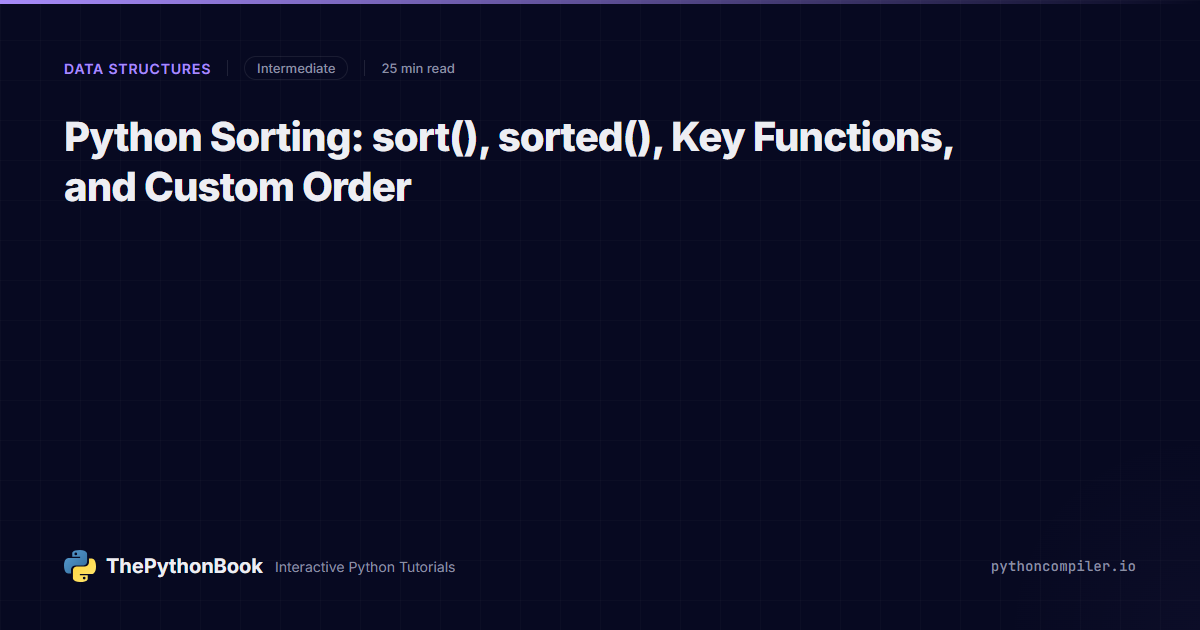Click the Interactive Python Tutorials tagline
1200x630 pixels.
click(x=365, y=567)
